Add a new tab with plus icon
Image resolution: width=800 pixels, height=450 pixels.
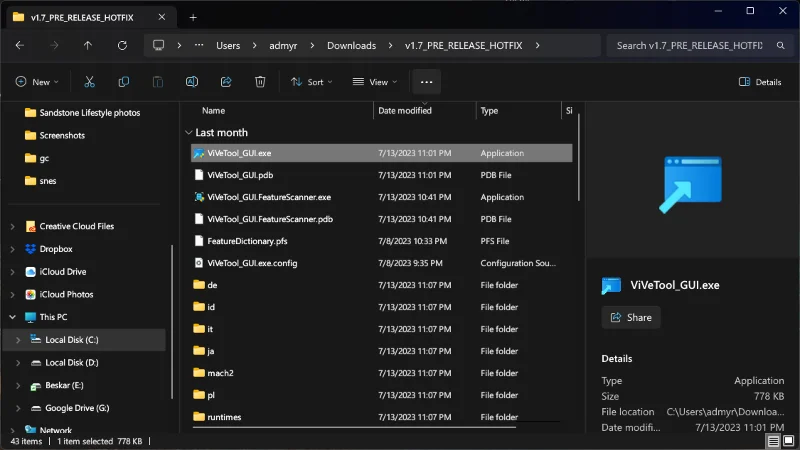(193, 17)
